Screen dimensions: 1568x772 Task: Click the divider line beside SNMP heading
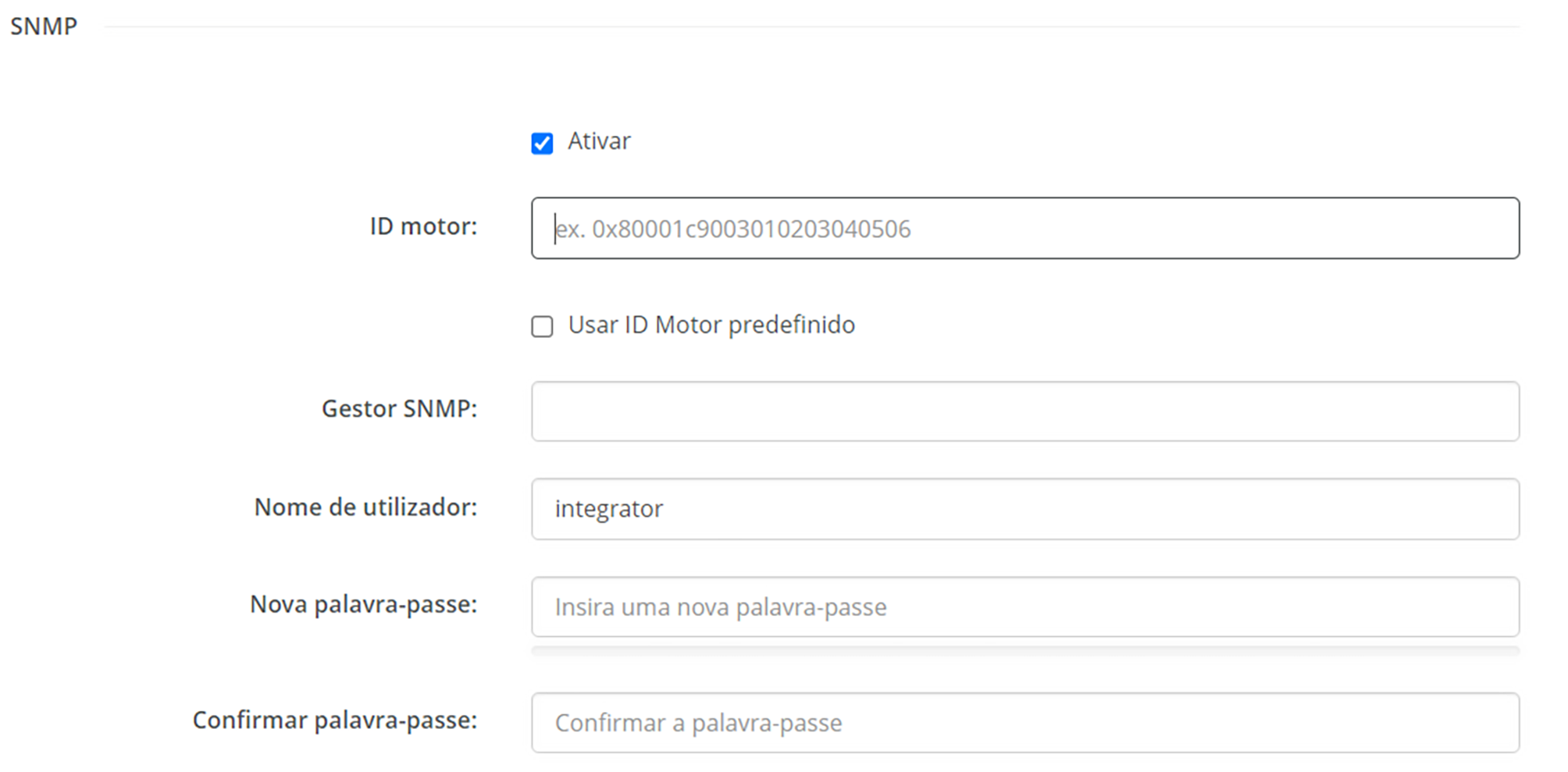pos(812,27)
